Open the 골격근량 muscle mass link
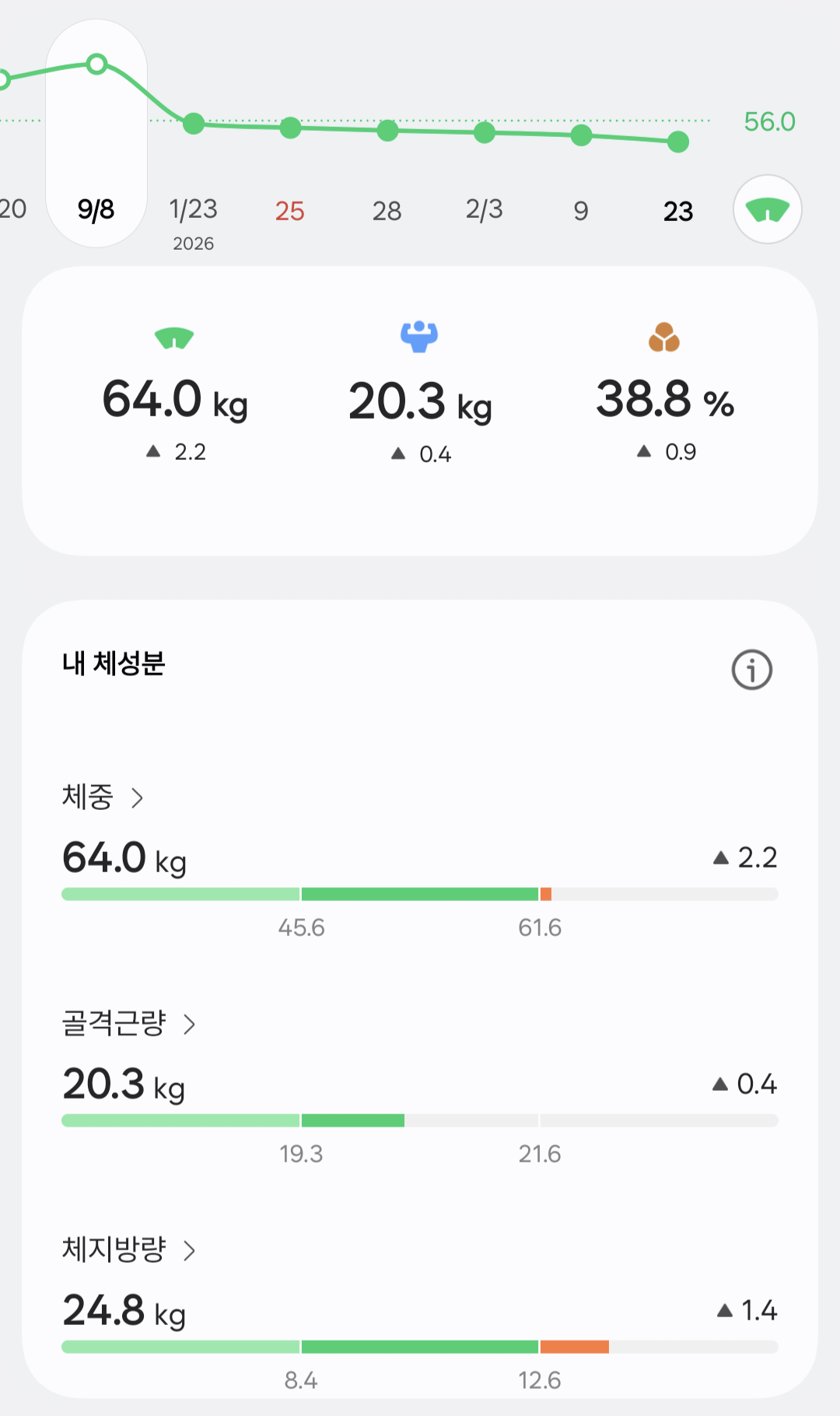840x1416 pixels. coord(114,1024)
